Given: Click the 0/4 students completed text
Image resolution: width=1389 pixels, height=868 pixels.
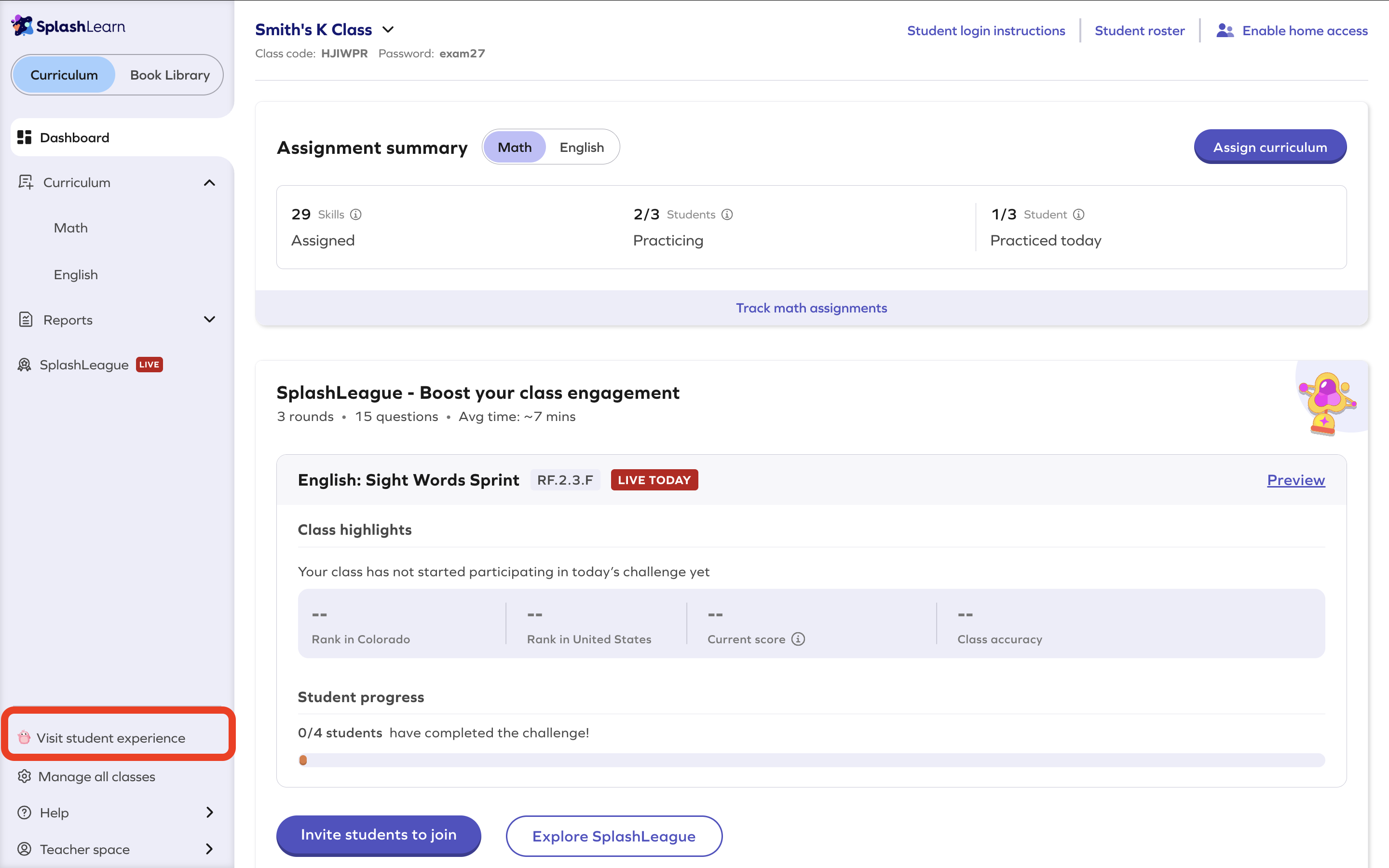Looking at the screenshot, I should point(443,732).
